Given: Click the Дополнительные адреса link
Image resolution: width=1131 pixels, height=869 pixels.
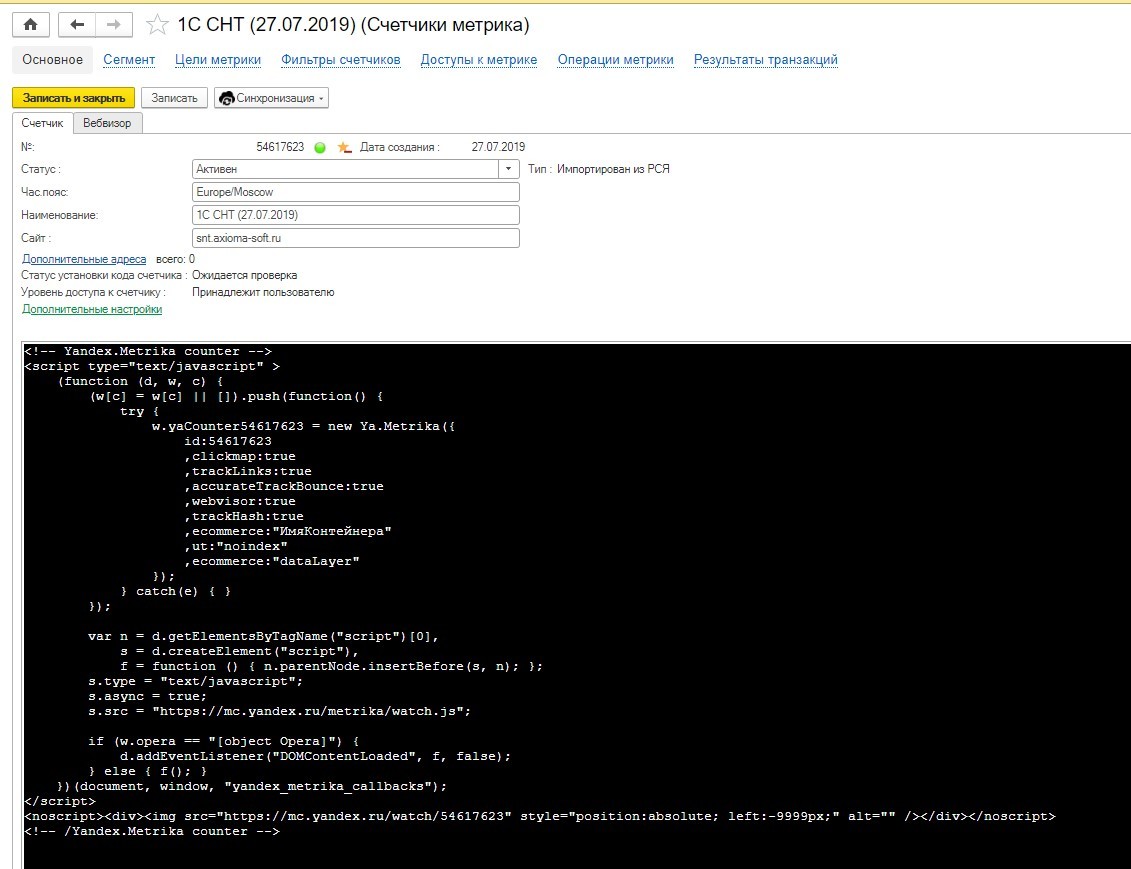Looking at the screenshot, I should click(84, 259).
